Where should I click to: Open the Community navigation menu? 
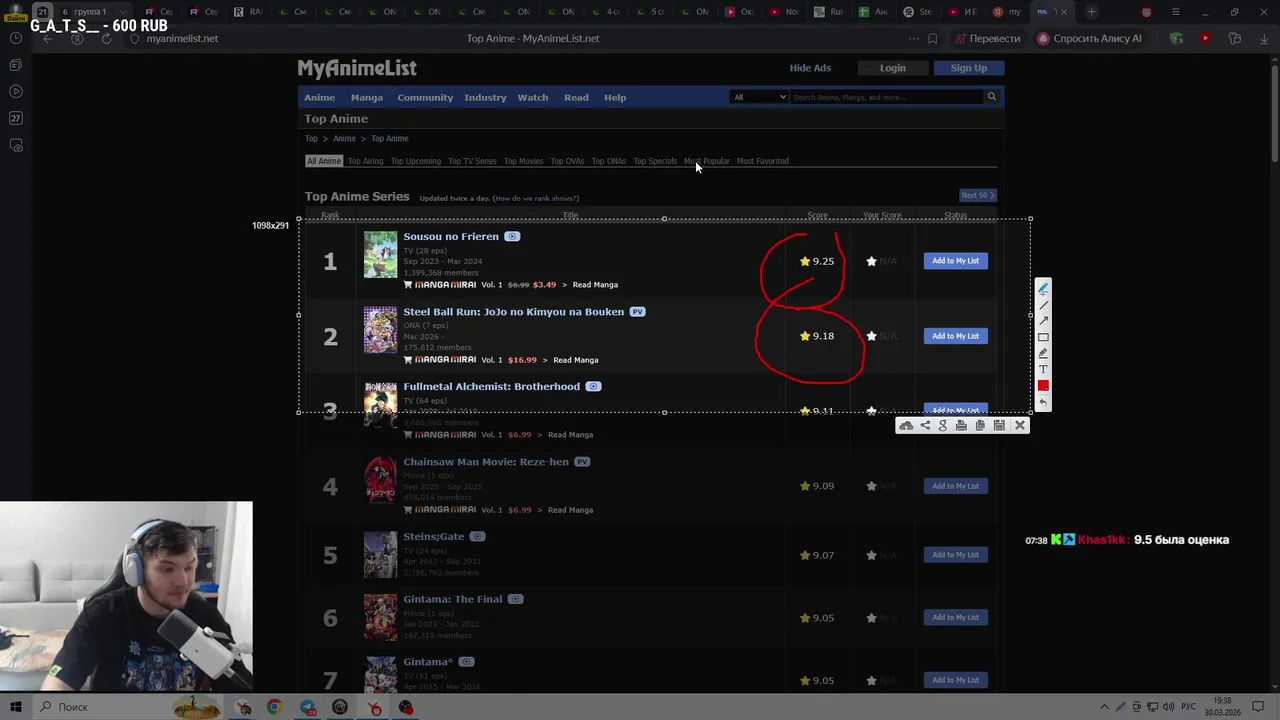click(x=425, y=97)
